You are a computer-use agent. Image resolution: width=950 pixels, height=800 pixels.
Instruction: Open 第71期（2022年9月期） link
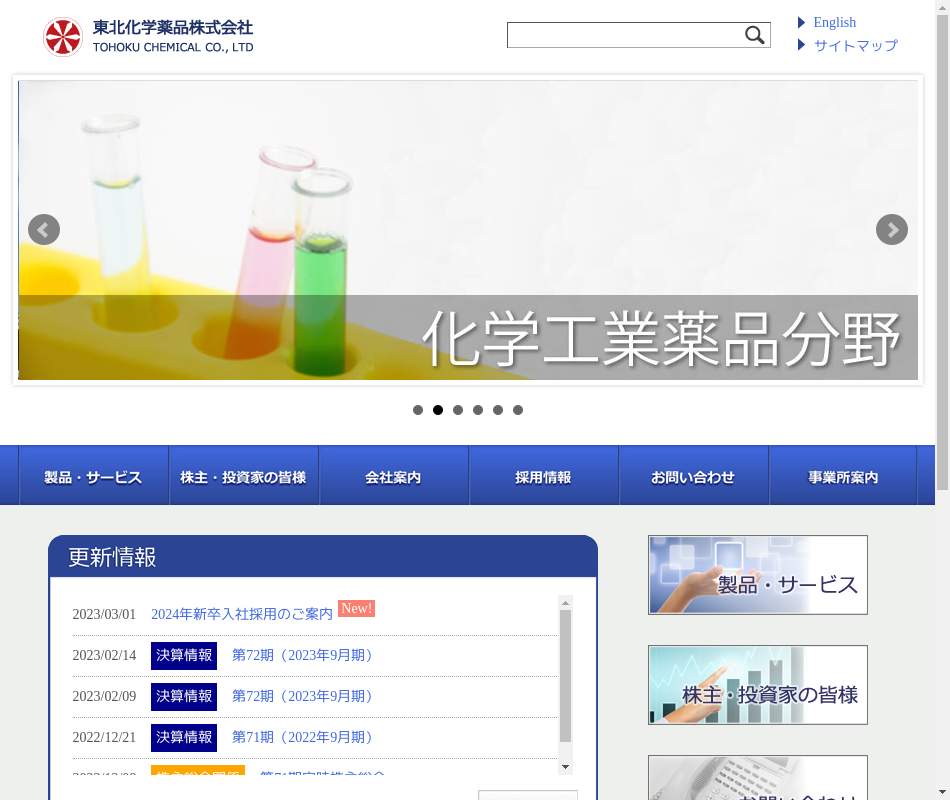(x=302, y=738)
